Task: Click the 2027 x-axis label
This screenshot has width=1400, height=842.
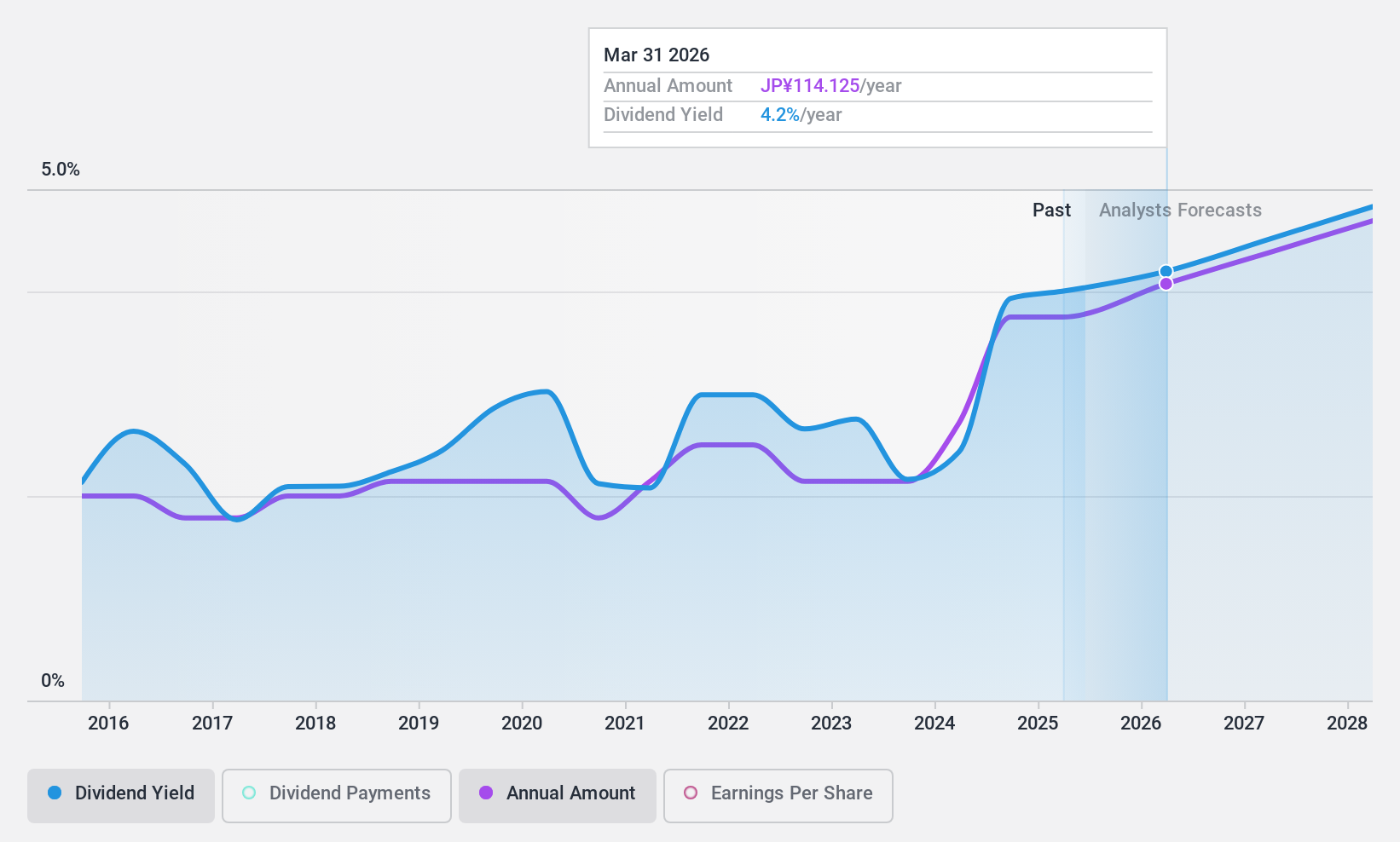Action: (1244, 724)
